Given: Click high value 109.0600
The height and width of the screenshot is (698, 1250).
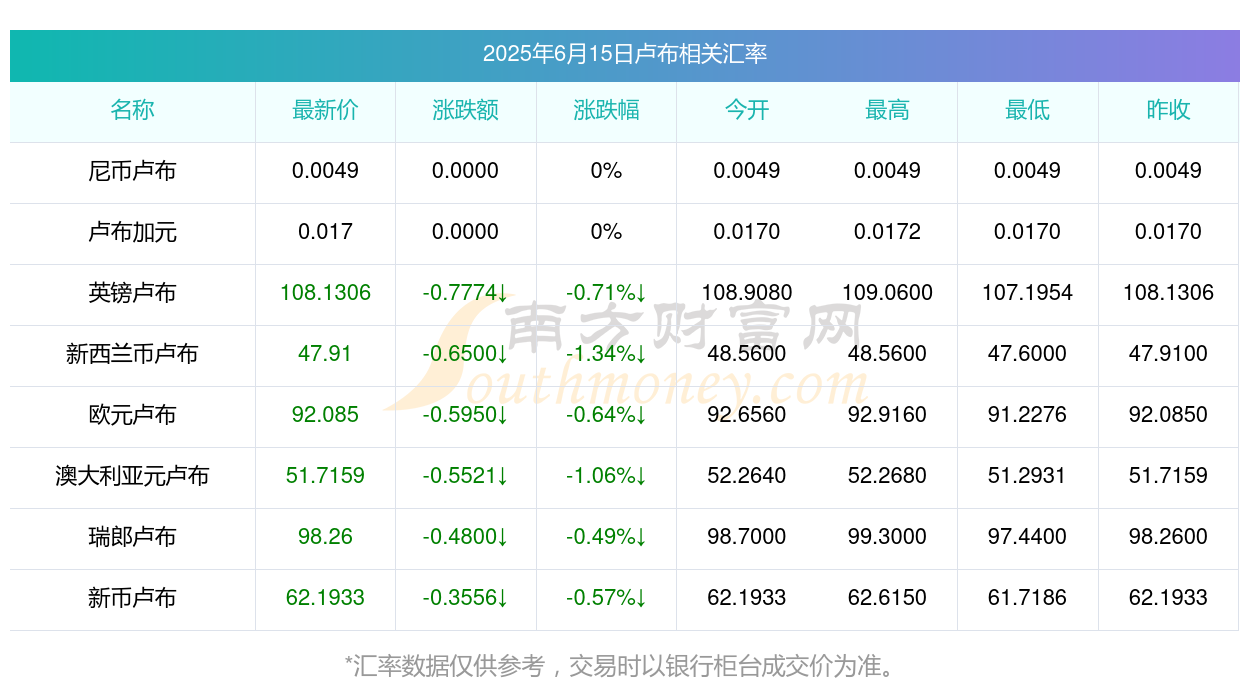Looking at the screenshot, I should pyautogui.click(x=887, y=293).
